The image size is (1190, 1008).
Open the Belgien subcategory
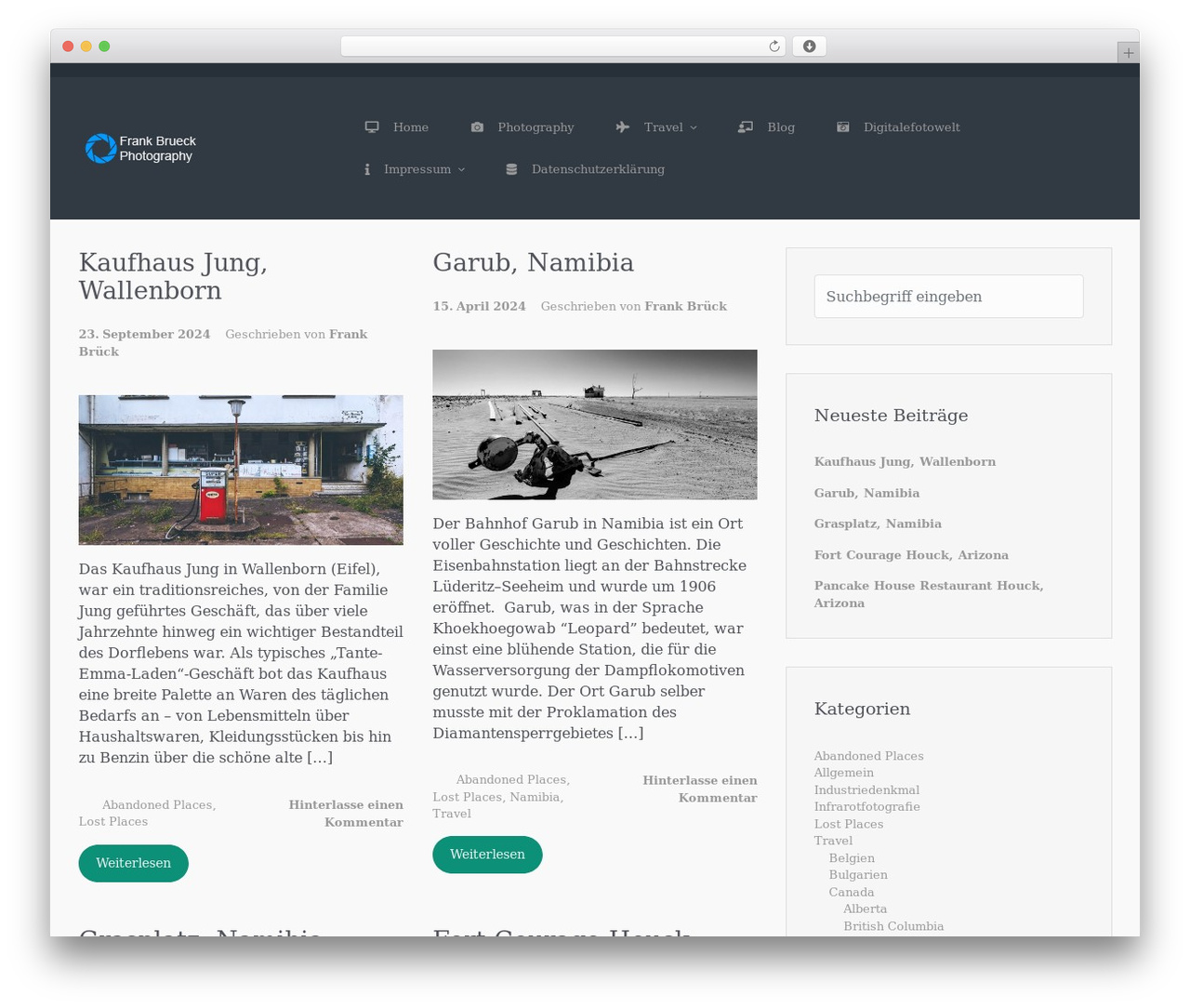852,858
